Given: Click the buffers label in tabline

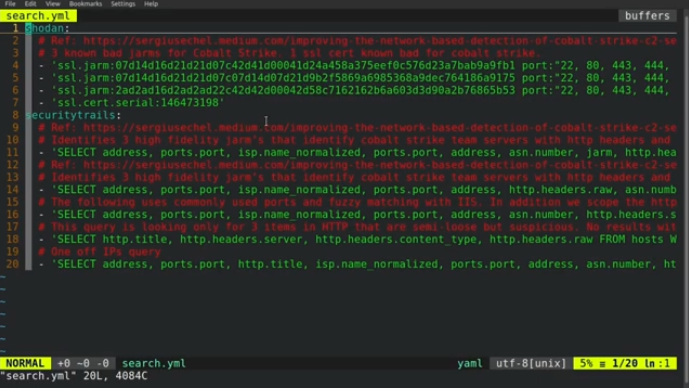Looking at the screenshot, I should 647,16.
